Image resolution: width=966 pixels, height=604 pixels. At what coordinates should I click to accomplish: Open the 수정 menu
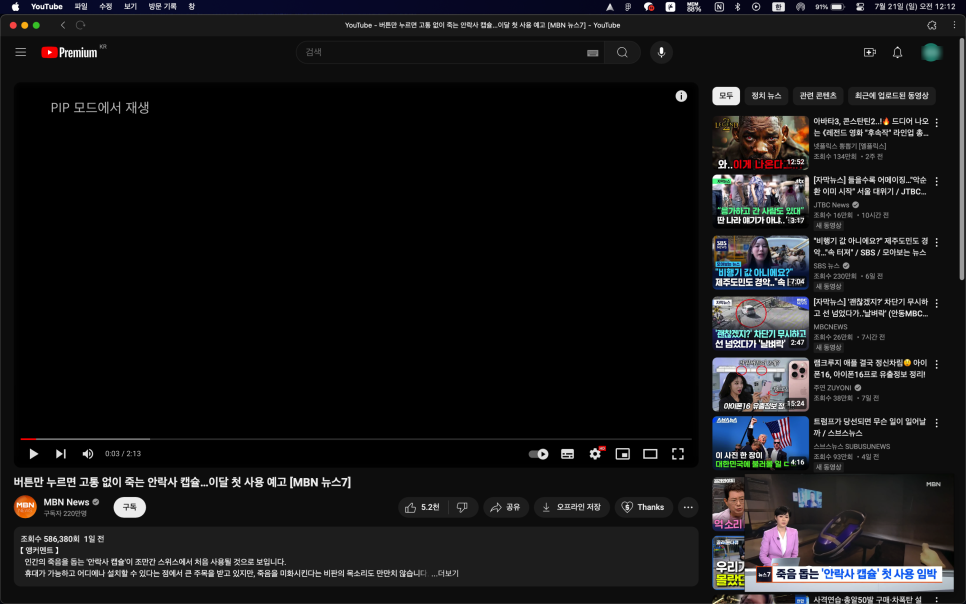106,7
